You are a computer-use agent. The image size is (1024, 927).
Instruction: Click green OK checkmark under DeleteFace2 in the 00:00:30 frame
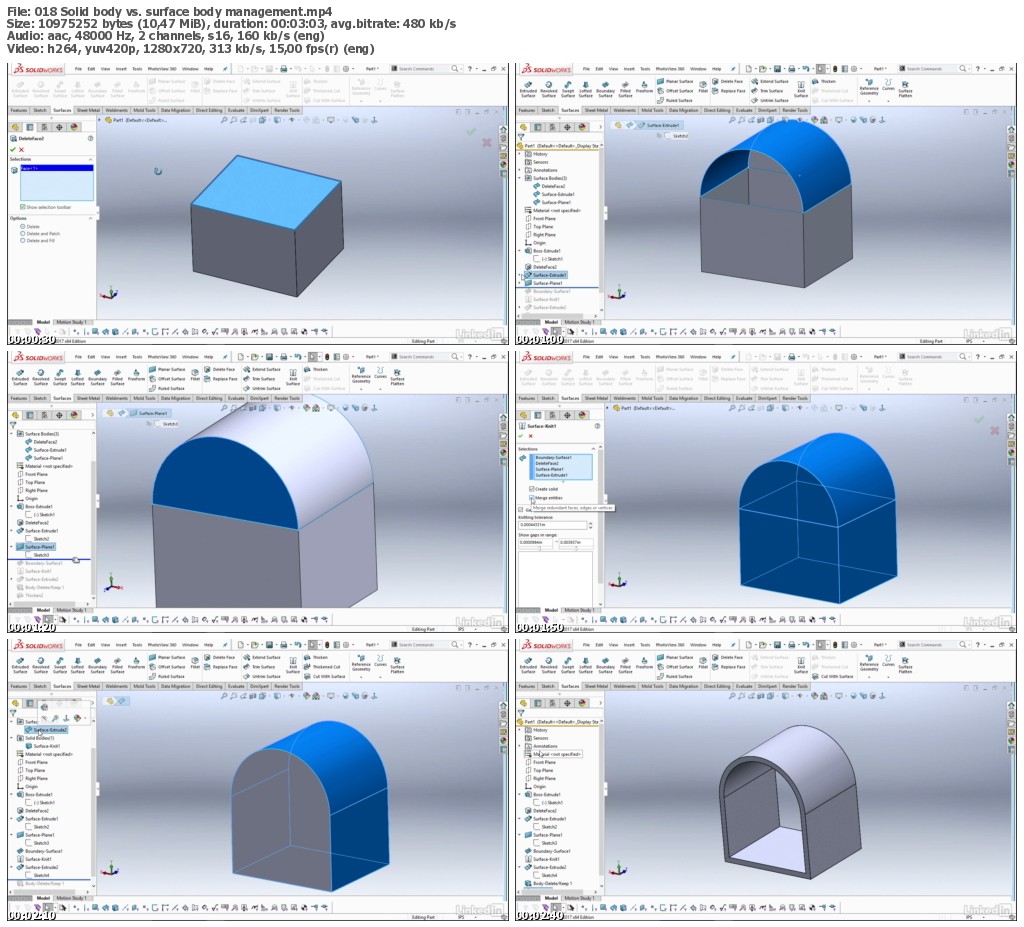pos(12,150)
